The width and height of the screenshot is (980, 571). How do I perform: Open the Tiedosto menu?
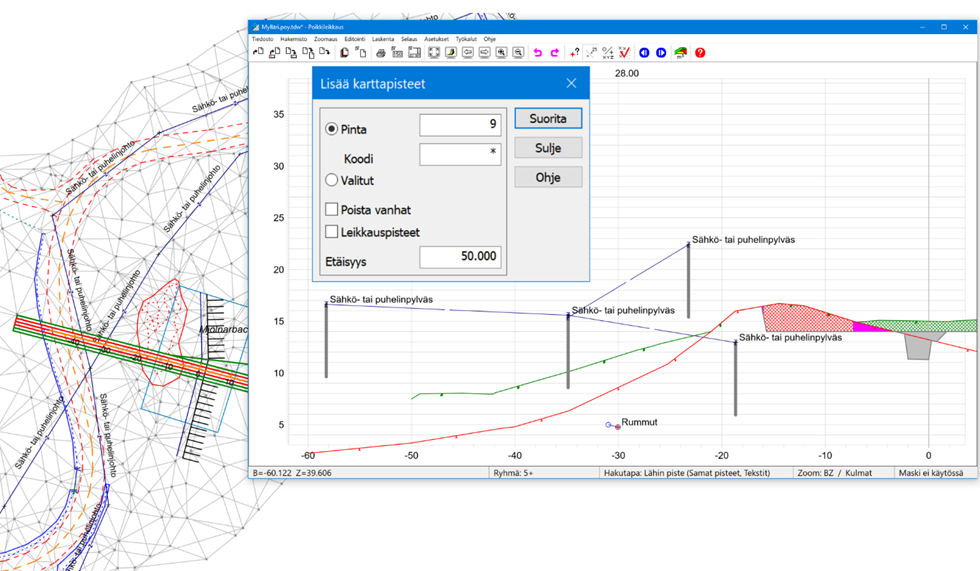[x=263, y=39]
